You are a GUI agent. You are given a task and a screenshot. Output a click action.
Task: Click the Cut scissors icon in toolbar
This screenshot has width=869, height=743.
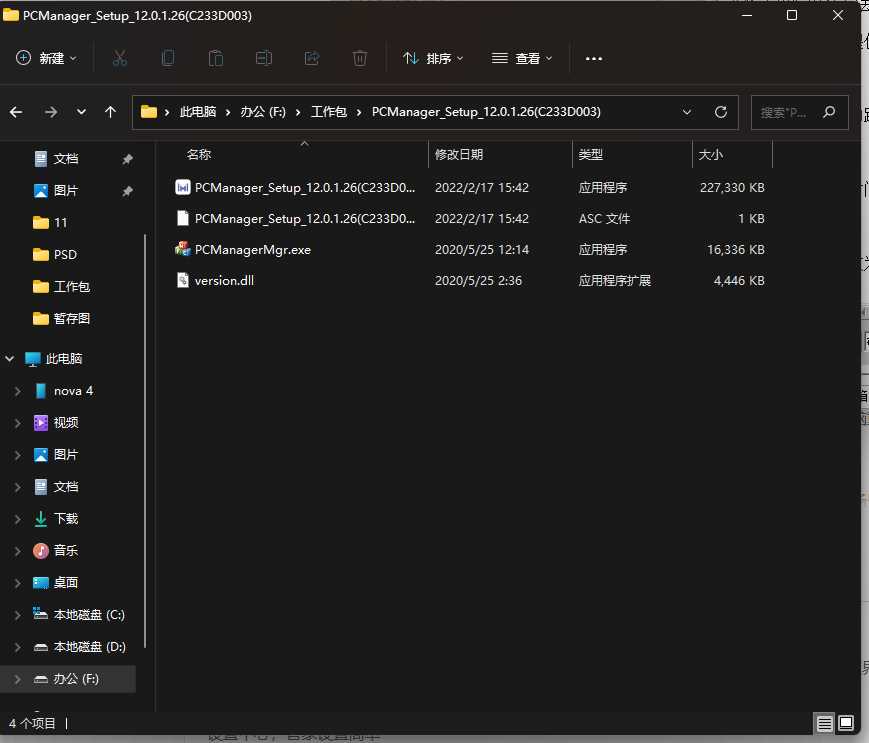point(120,58)
